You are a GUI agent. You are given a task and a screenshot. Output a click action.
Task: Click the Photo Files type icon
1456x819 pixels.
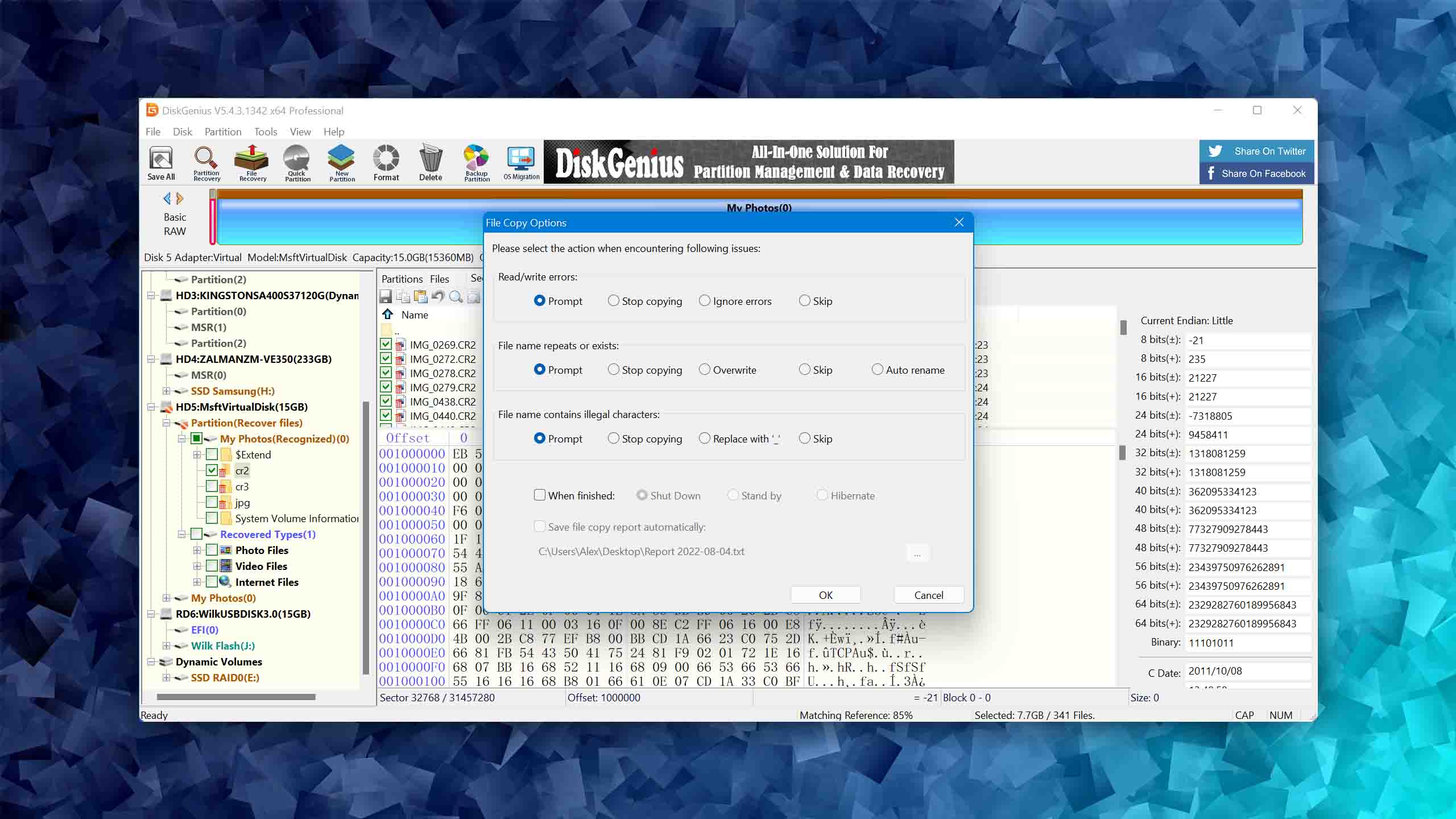(226, 550)
